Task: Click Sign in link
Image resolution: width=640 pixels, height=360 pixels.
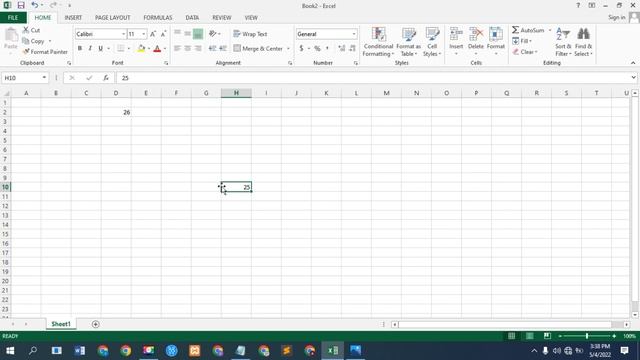Action: 617,17
